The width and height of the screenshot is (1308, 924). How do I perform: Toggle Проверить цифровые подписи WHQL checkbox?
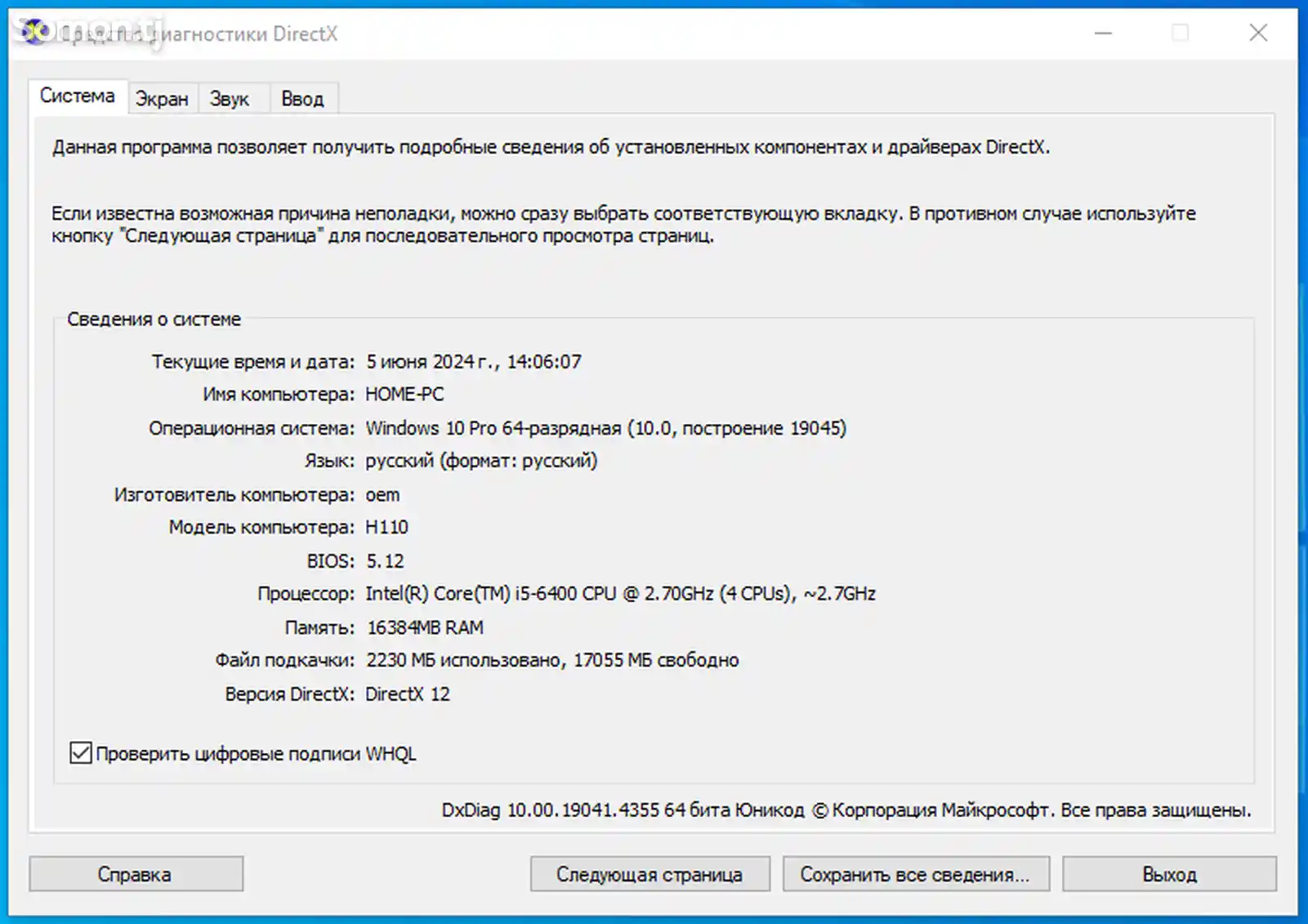[x=80, y=752]
